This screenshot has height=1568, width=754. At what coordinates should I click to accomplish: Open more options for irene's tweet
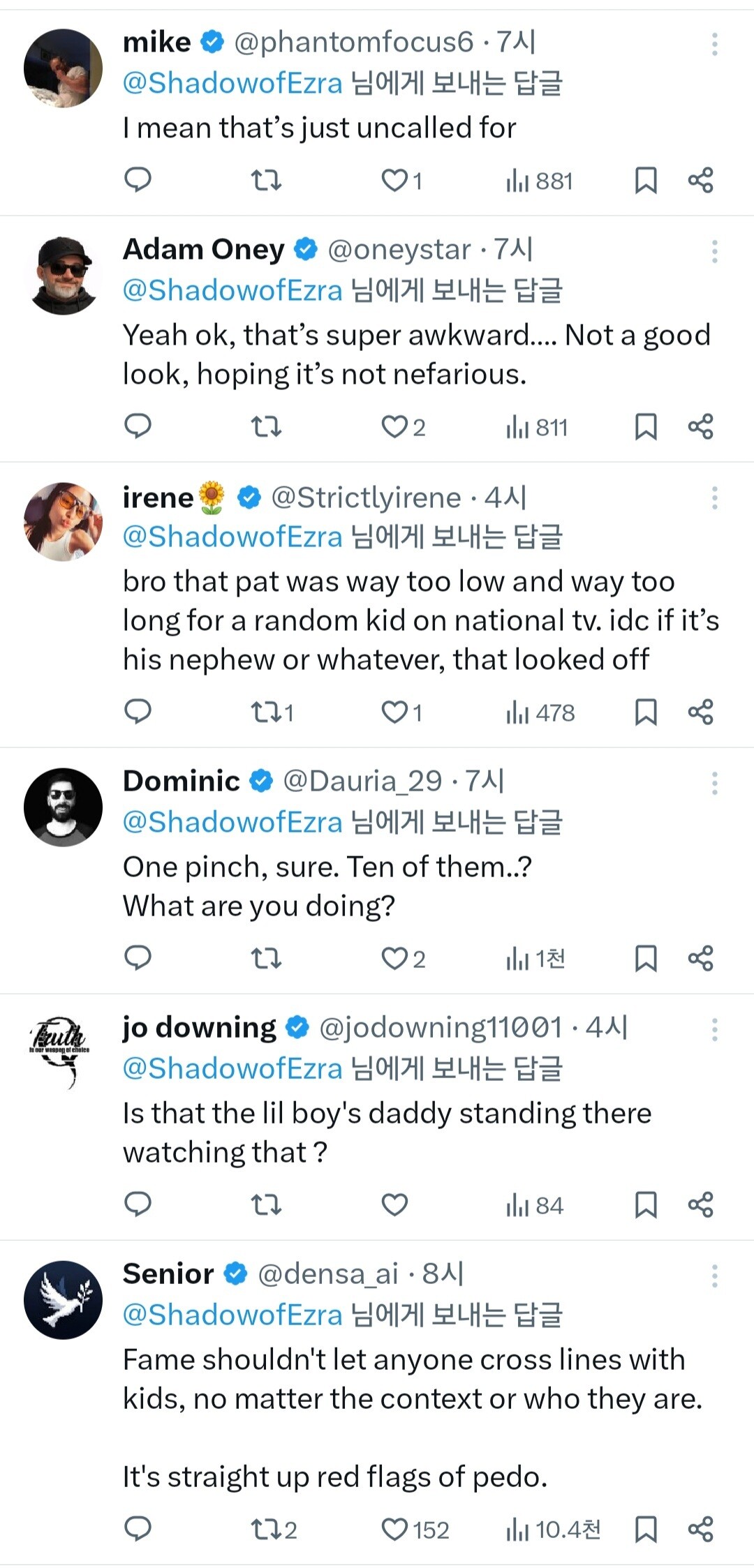click(714, 498)
